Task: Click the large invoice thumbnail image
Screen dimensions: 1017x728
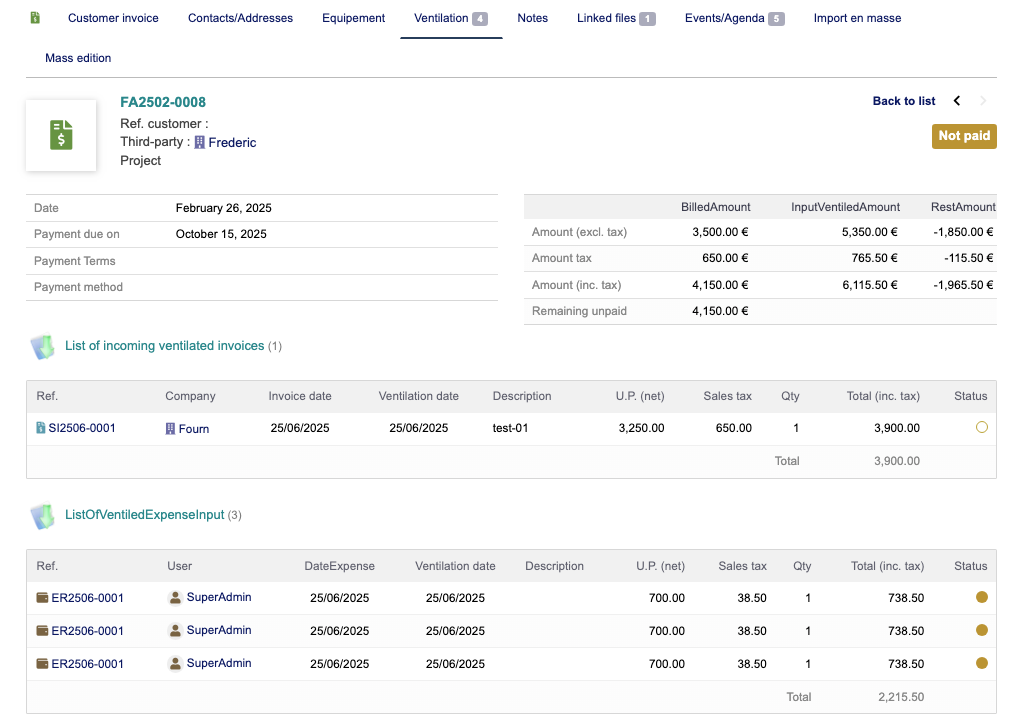Action: 61,135
